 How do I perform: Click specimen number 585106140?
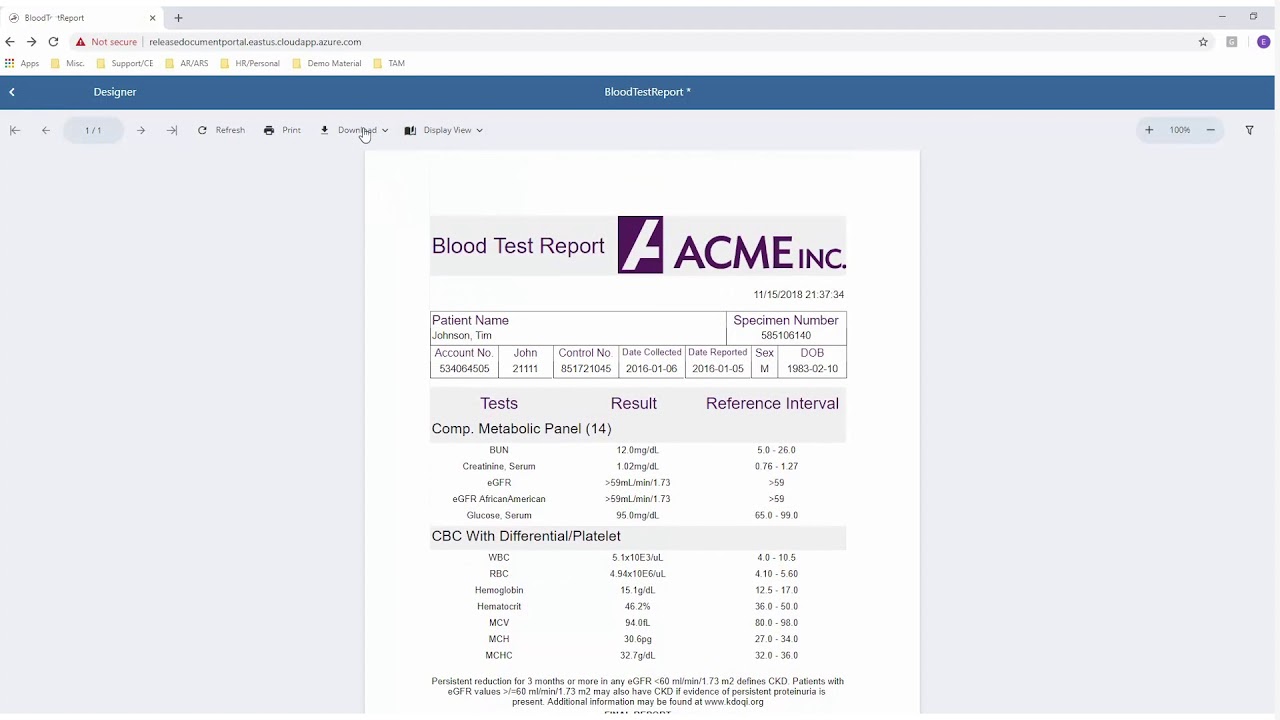click(x=786, y=336)
